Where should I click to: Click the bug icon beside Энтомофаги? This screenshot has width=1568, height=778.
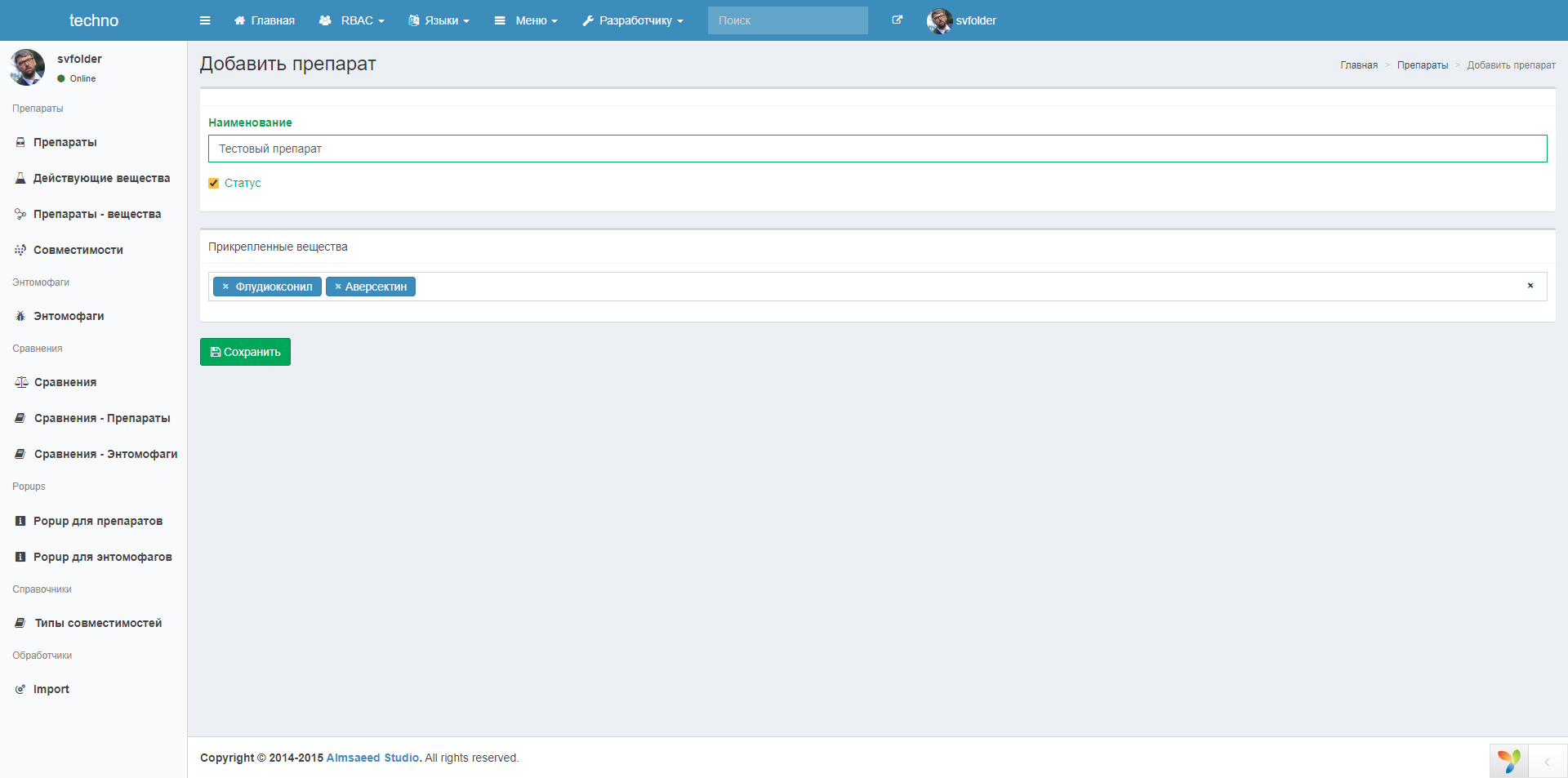coord(20,316)
